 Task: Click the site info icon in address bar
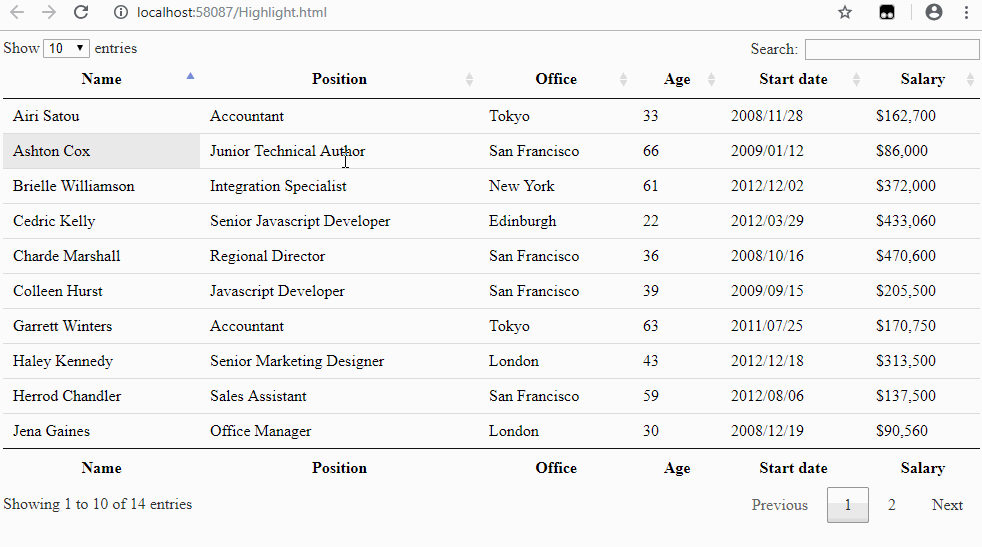coord(120,13)
